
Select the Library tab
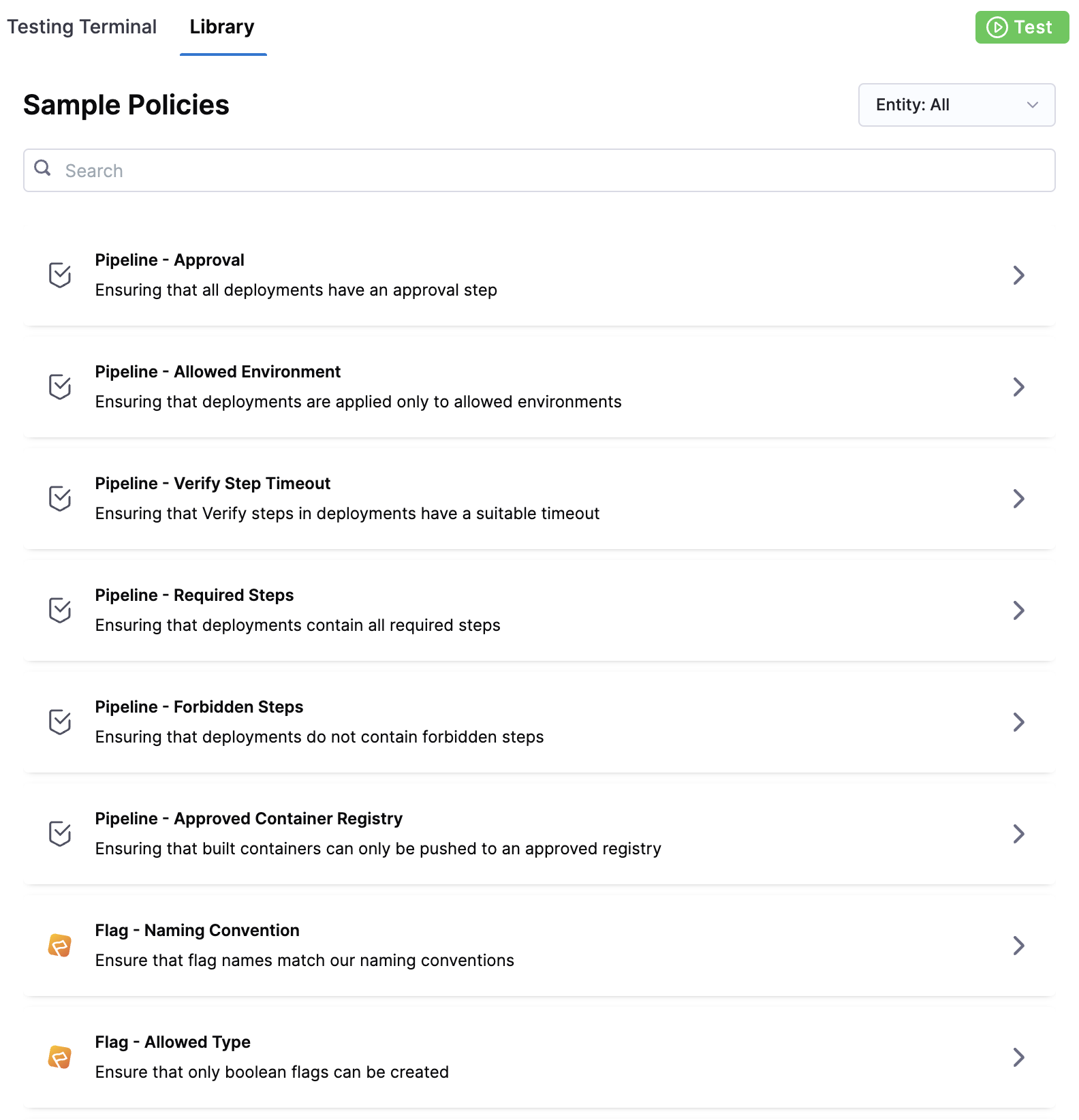(222, 27)
